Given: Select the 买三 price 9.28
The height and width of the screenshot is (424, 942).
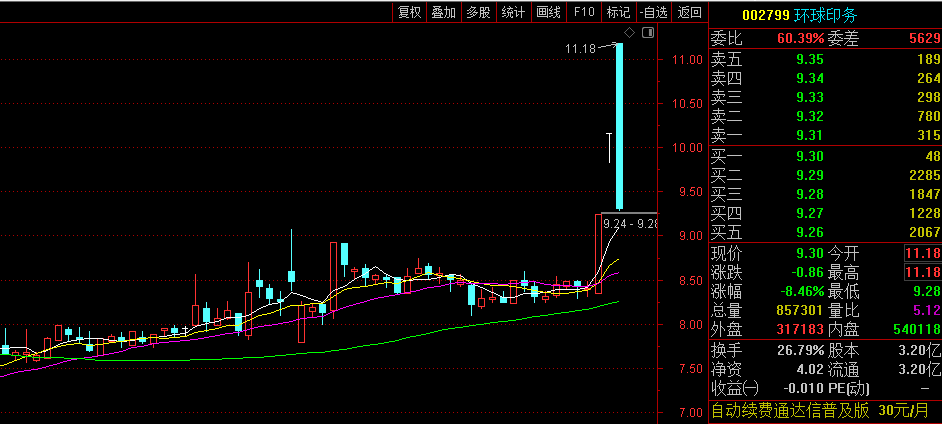Looking at the screenshot, I should pos(810,194).
